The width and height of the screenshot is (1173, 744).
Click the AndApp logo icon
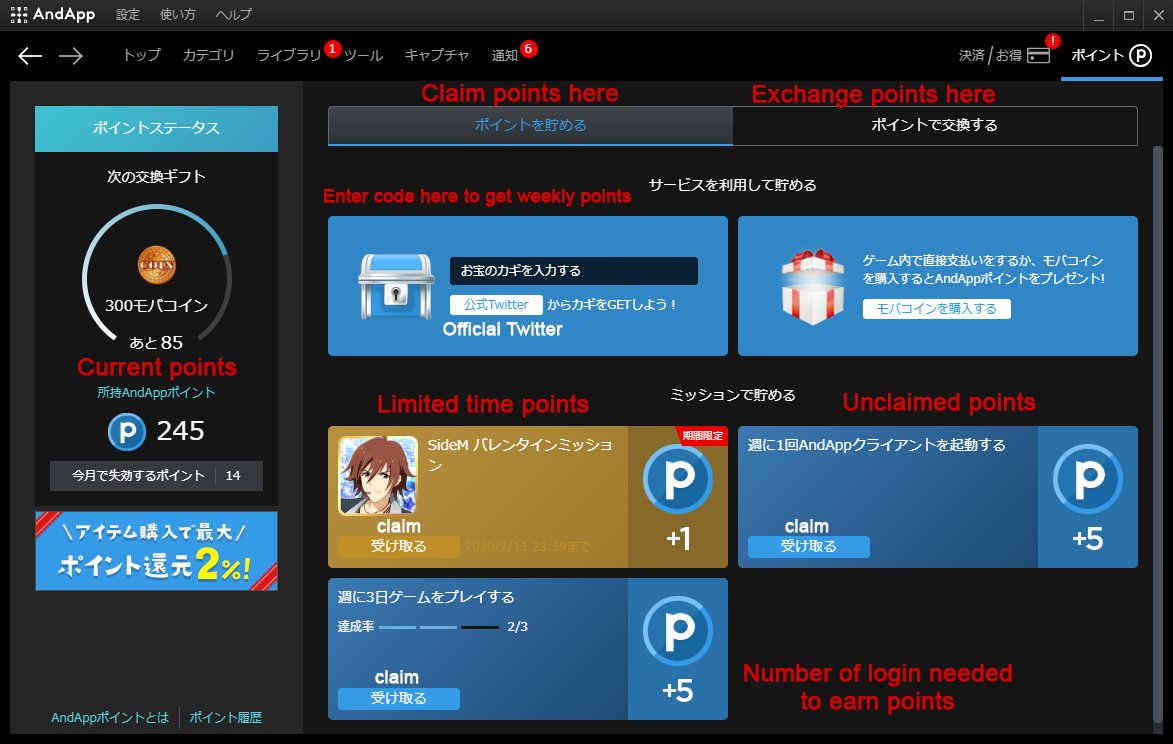19,14
